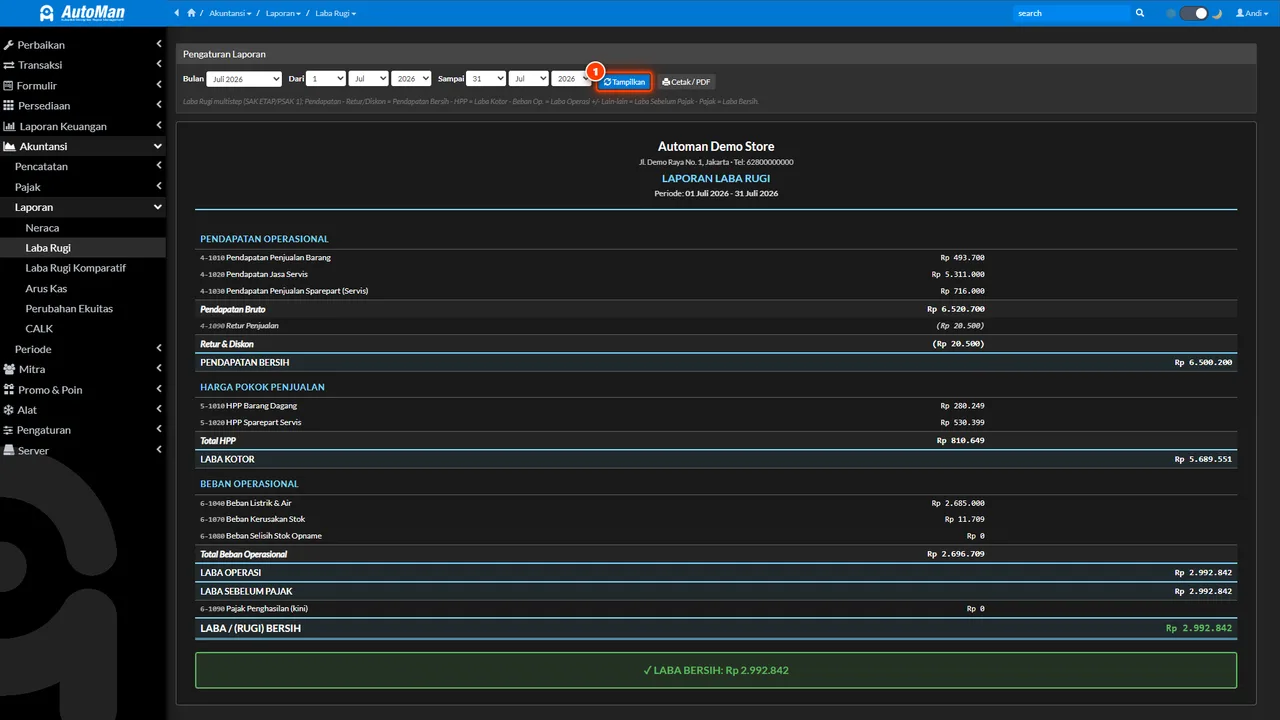
Task: Click the Tampilkan button
Action: click(x=625, y=82)
